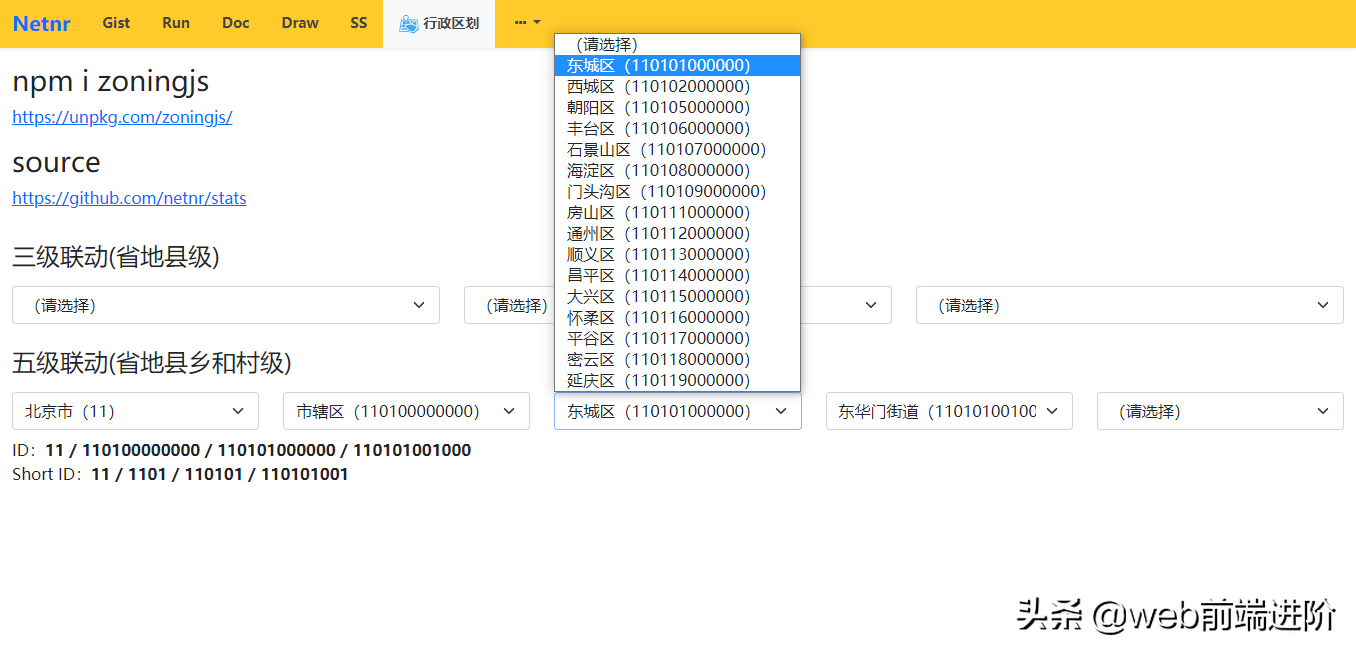Click the Netnr brand logo
This screenshot has width=1356, height=652.
tap(41, 23)
